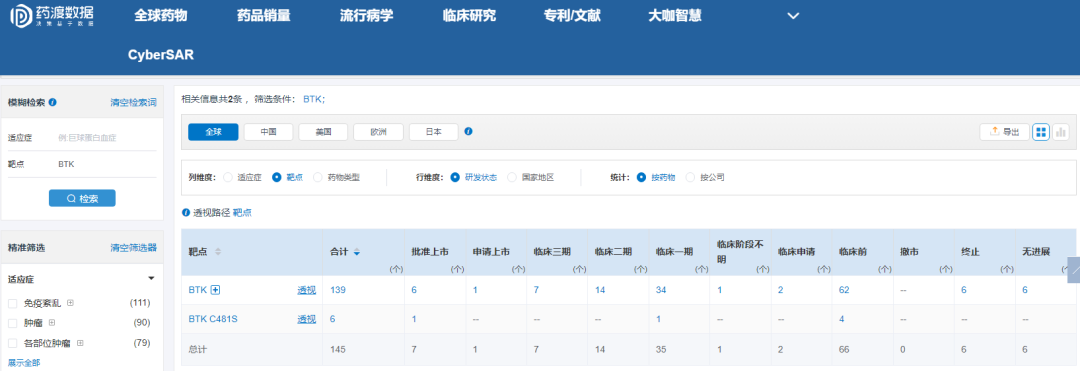This screenshot has width=1080, height=371.
Task: Open BTK 临床三期 count 7
Action: (537, 290)
